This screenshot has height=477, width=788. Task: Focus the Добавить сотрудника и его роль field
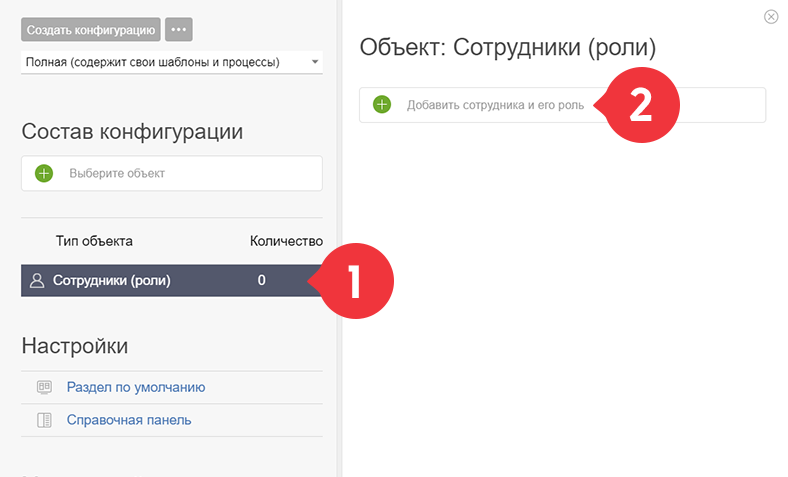click(562, 105)
